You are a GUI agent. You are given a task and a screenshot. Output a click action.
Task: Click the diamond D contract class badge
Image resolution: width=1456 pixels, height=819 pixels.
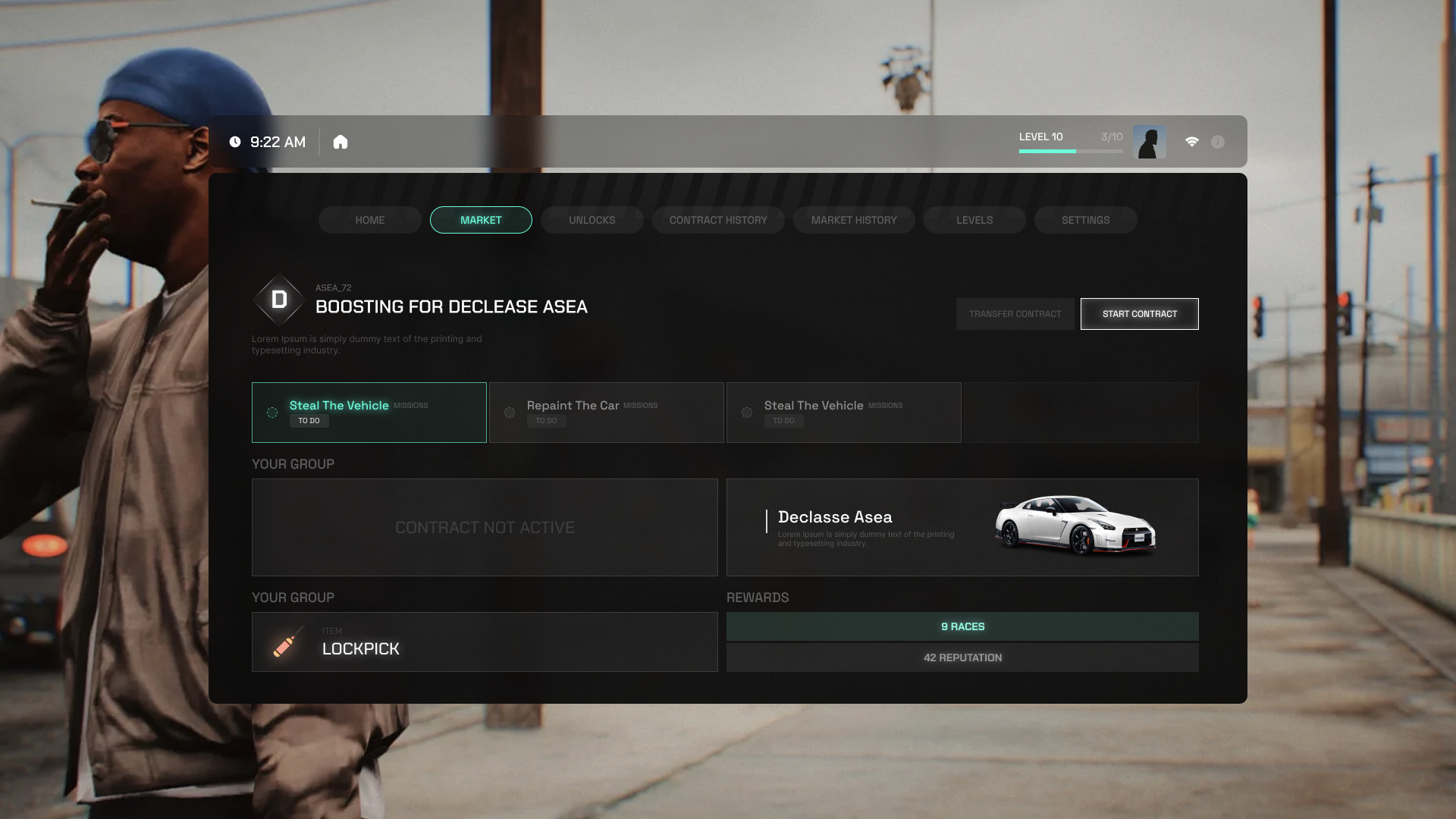tap(279, 300)
